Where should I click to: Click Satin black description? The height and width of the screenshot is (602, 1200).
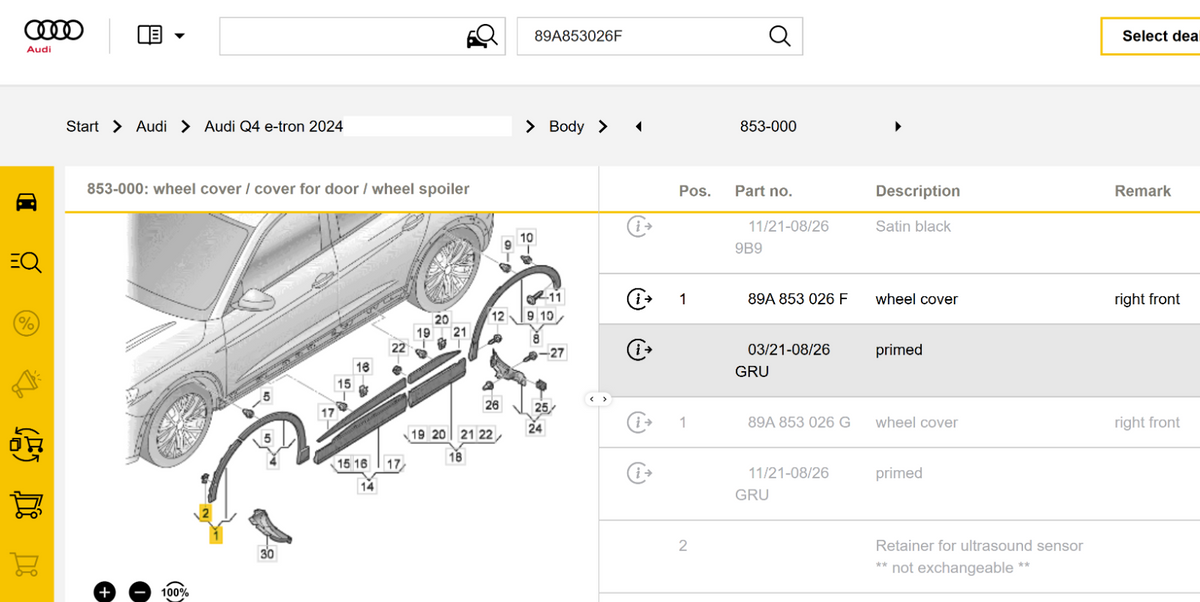pyautogui.click(x=913, y=226)
